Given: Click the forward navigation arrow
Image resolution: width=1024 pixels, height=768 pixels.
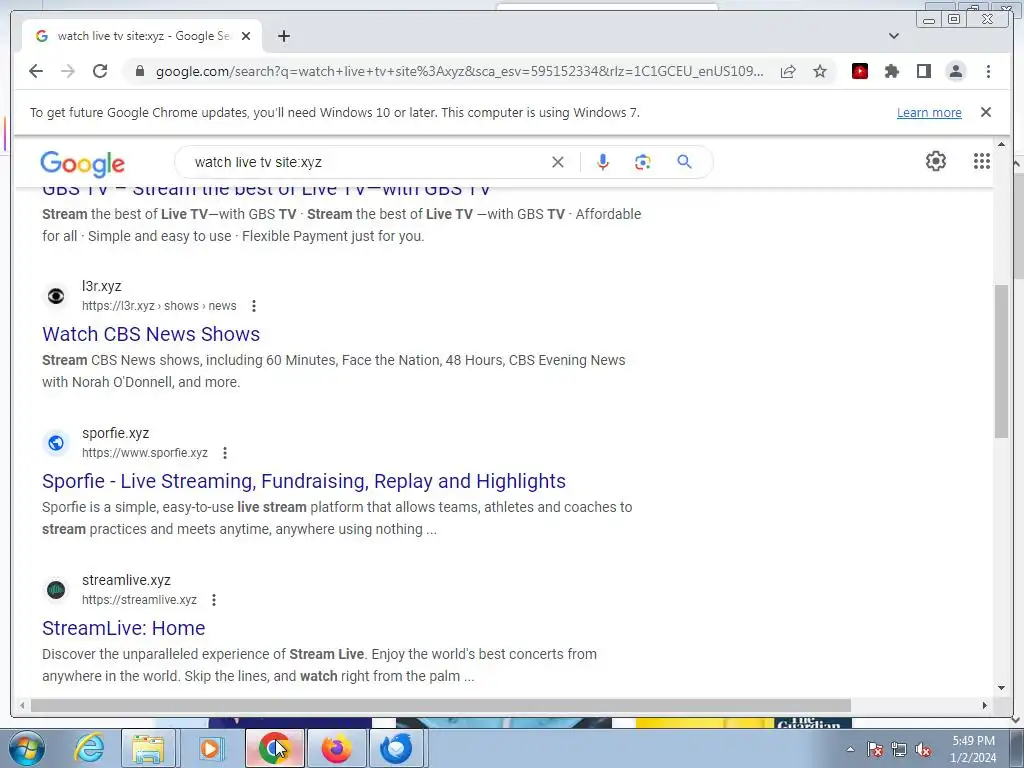Looking at the screenshot, I should point(68,71).
